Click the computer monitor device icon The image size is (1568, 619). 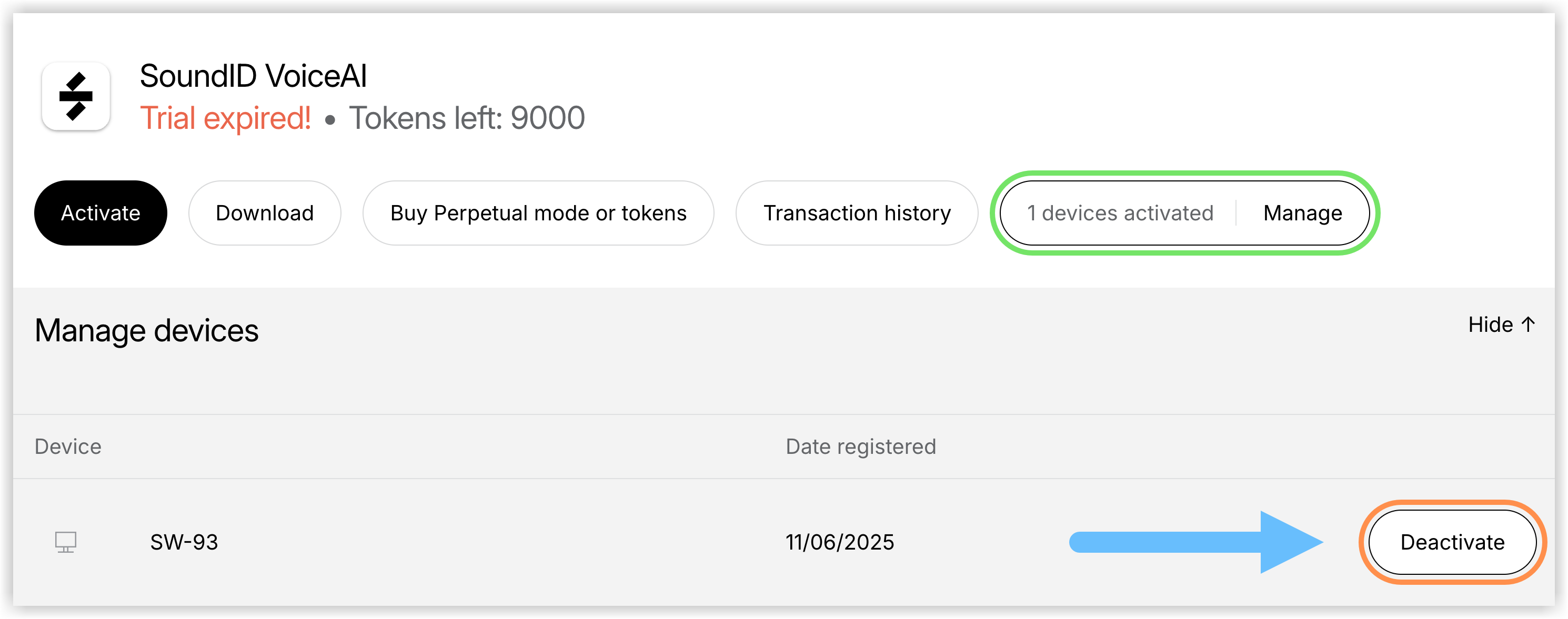click(66, 542)
